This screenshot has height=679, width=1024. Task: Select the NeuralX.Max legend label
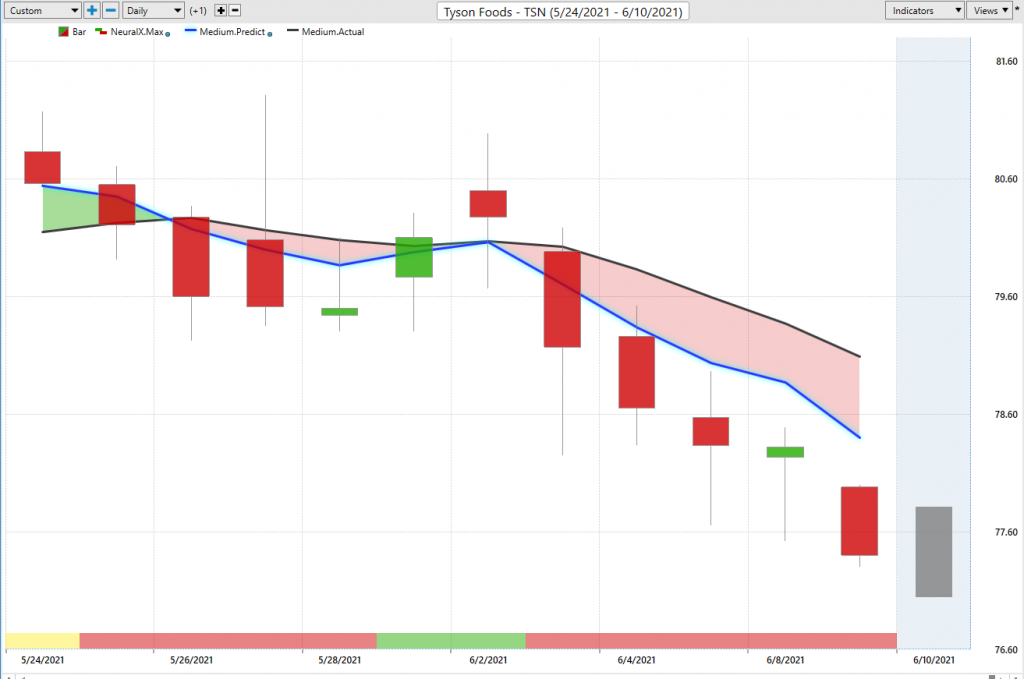[136, 31]
